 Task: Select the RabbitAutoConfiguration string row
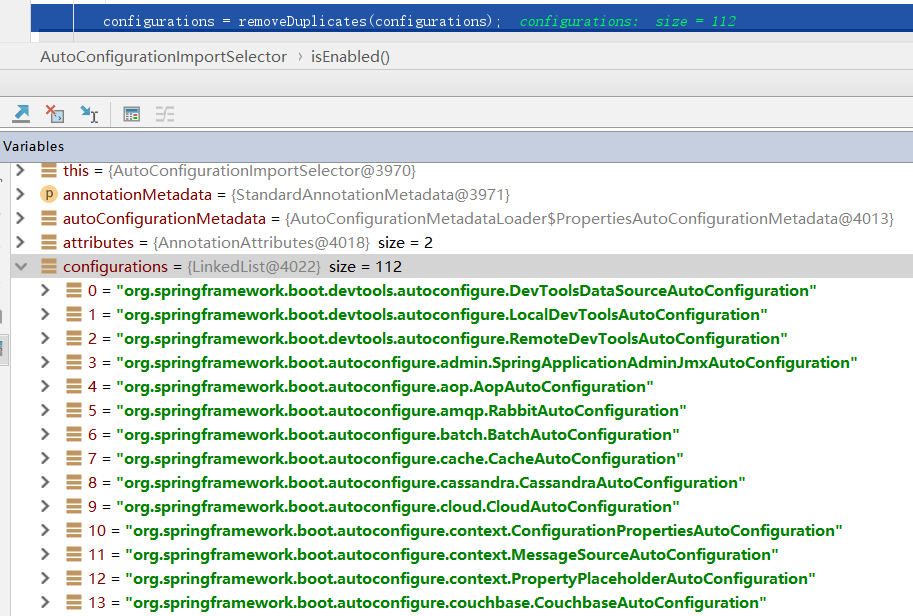pyautogui.click(x=462, y=410)
